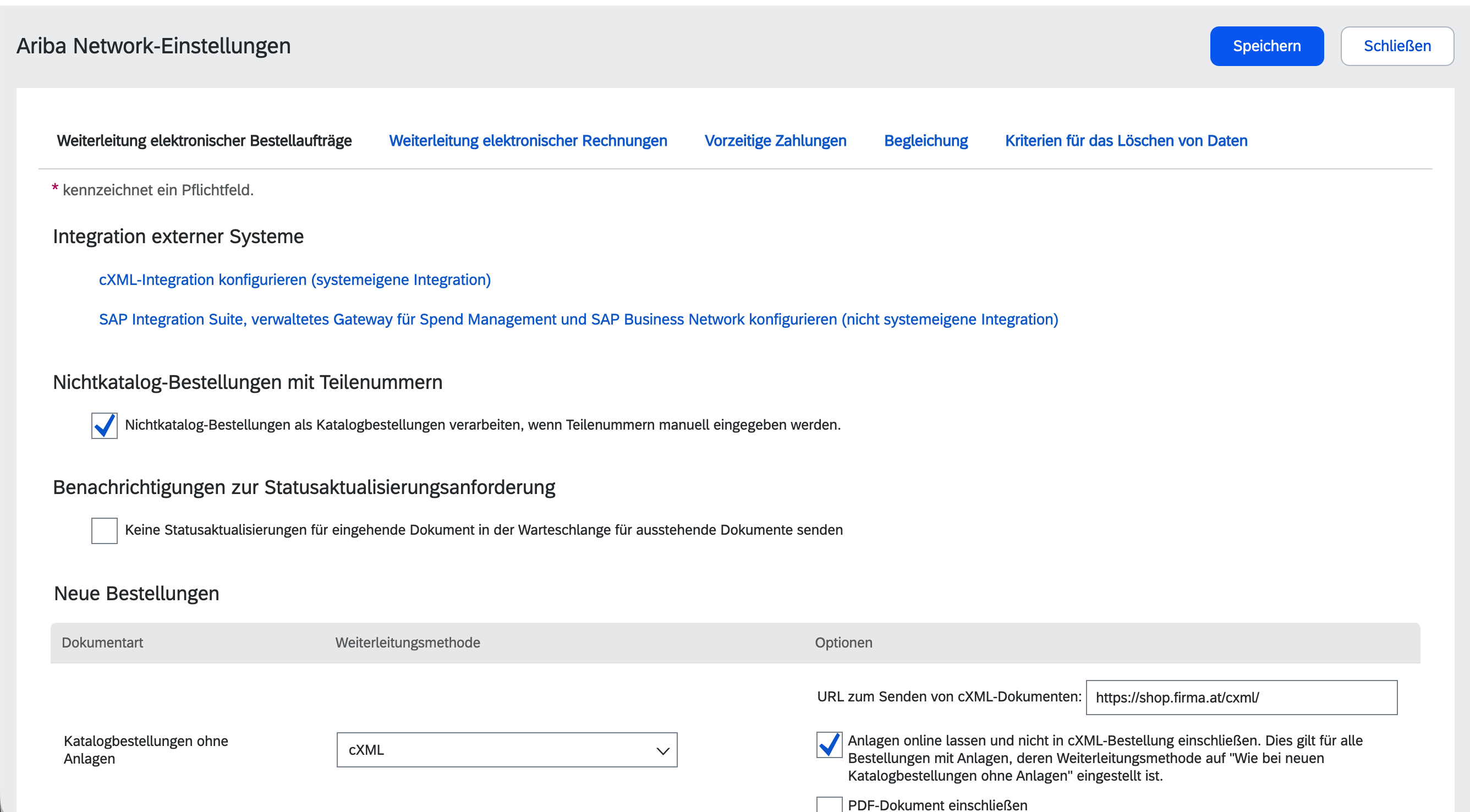Screen dimensions: 1470x812
Task: Open Kriterien für das Löschen von Daten tab
Action: point(1126,141)
